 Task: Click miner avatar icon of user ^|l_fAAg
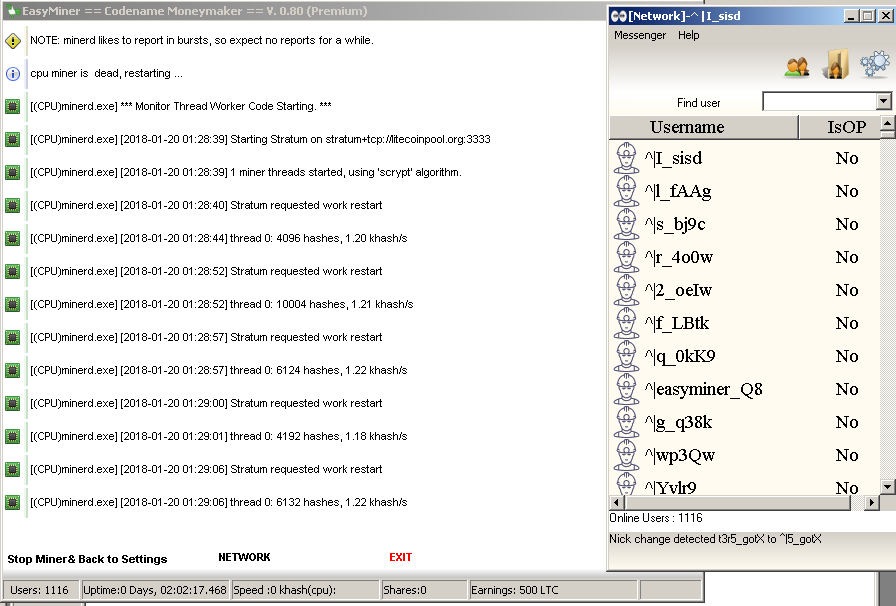click(626, 191)
